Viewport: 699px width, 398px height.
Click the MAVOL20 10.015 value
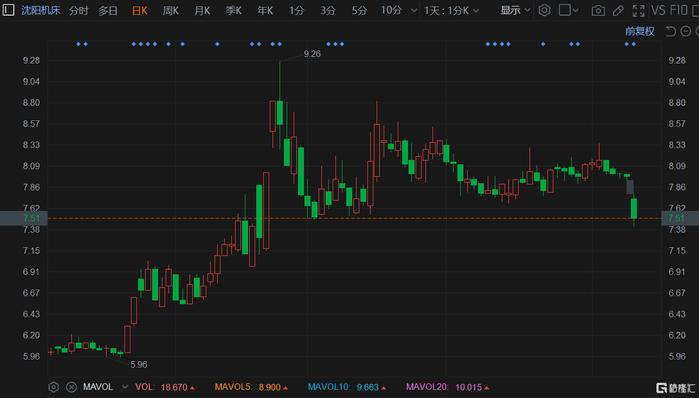point(447,387)
